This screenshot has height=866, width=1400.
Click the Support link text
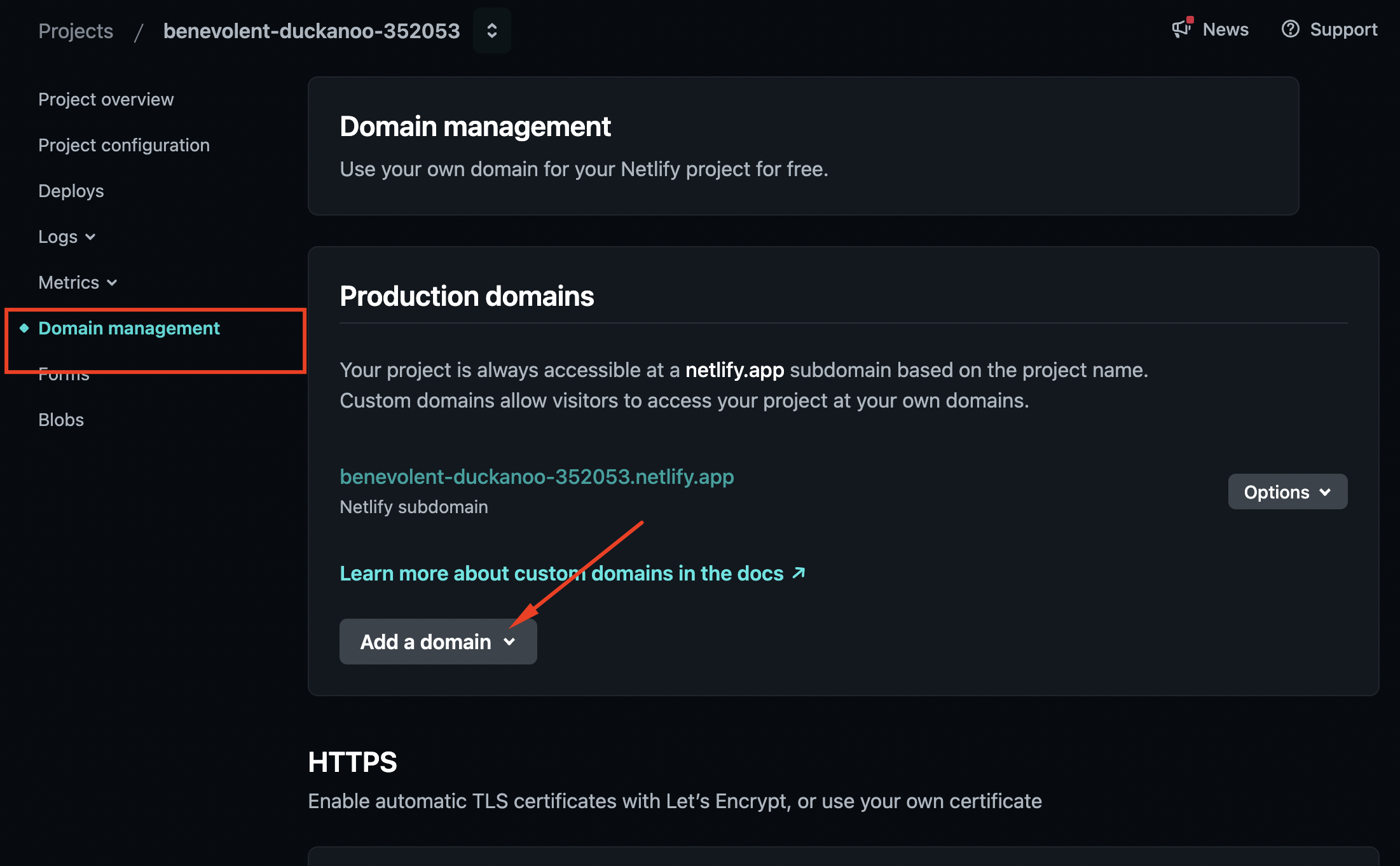point(1343,29)
